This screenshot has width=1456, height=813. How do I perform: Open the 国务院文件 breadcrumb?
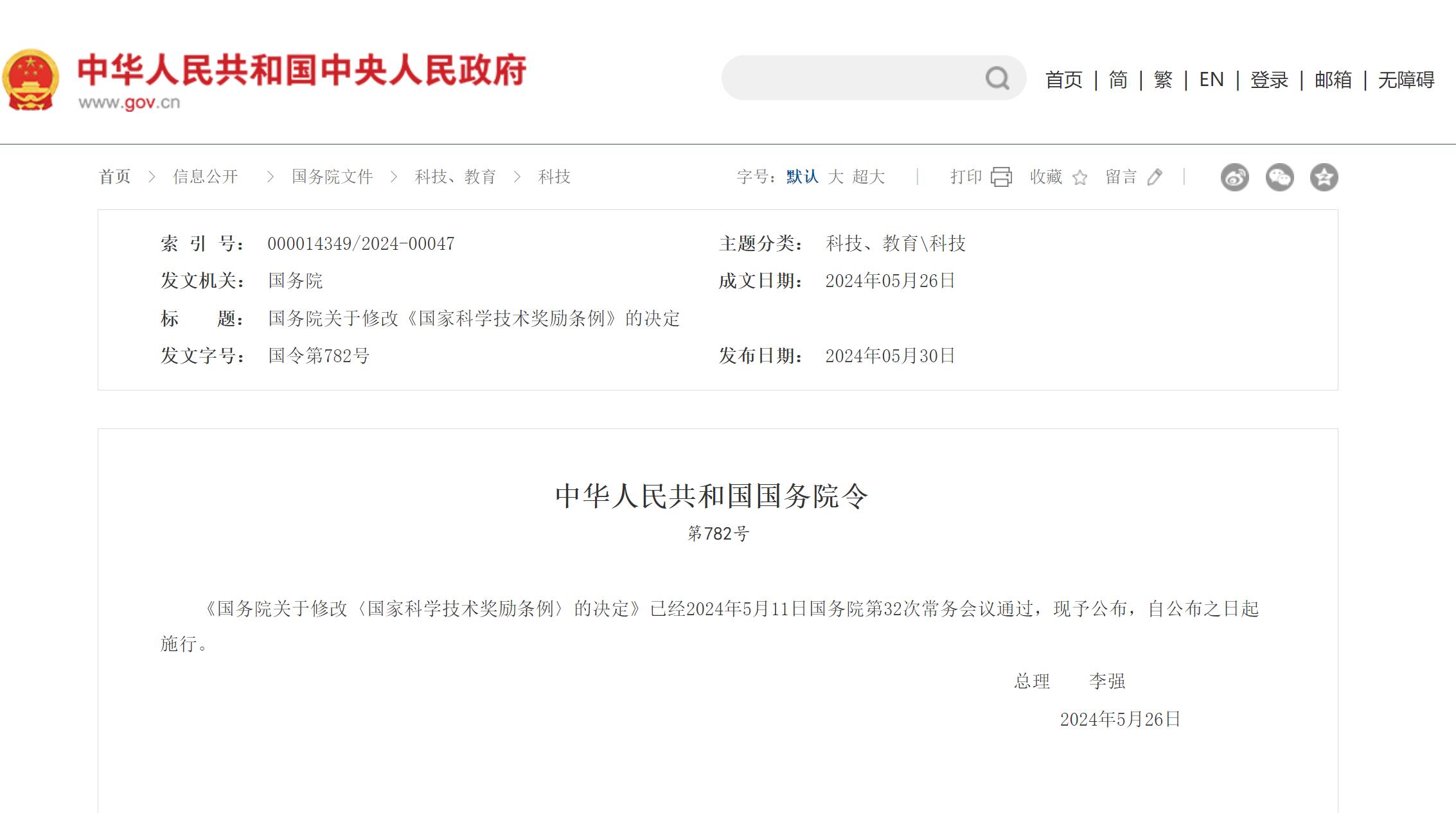point(332,177)
